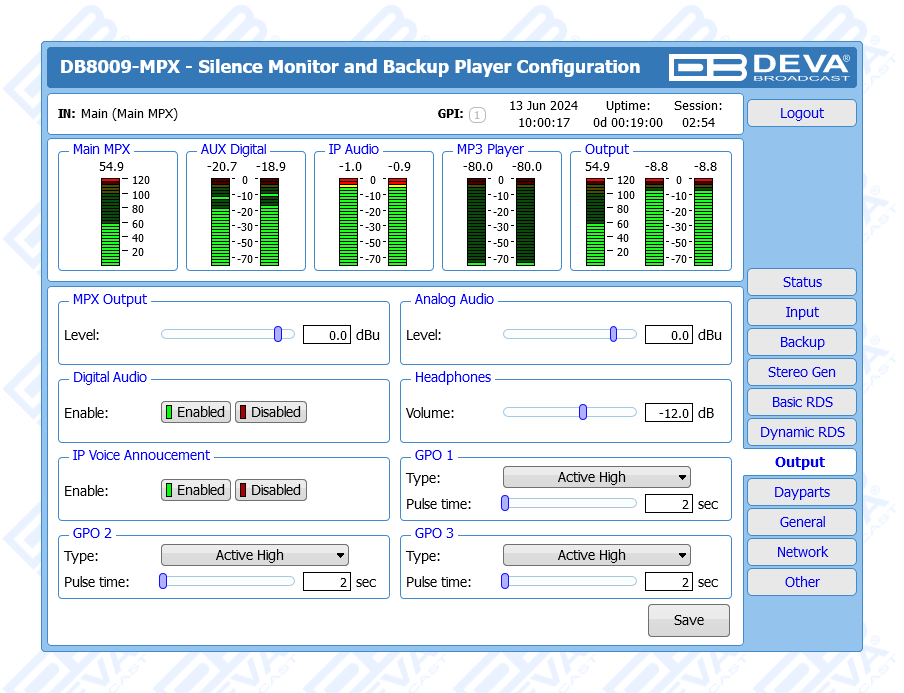Click the Main MPX level meter
904x693 pixels.
point(110,221)
